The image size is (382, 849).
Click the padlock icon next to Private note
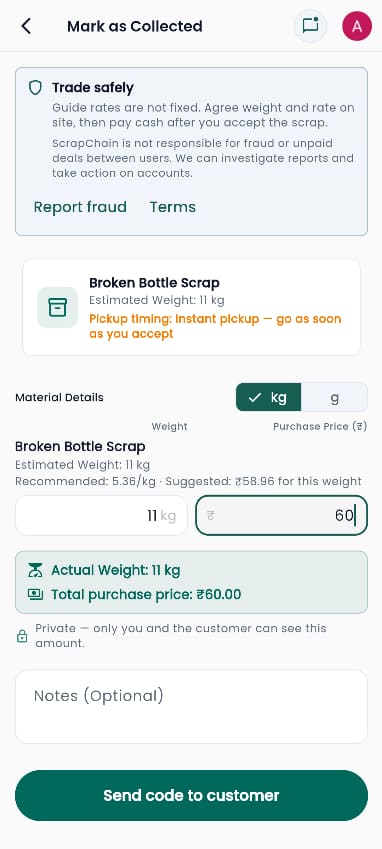pos(22,636)
